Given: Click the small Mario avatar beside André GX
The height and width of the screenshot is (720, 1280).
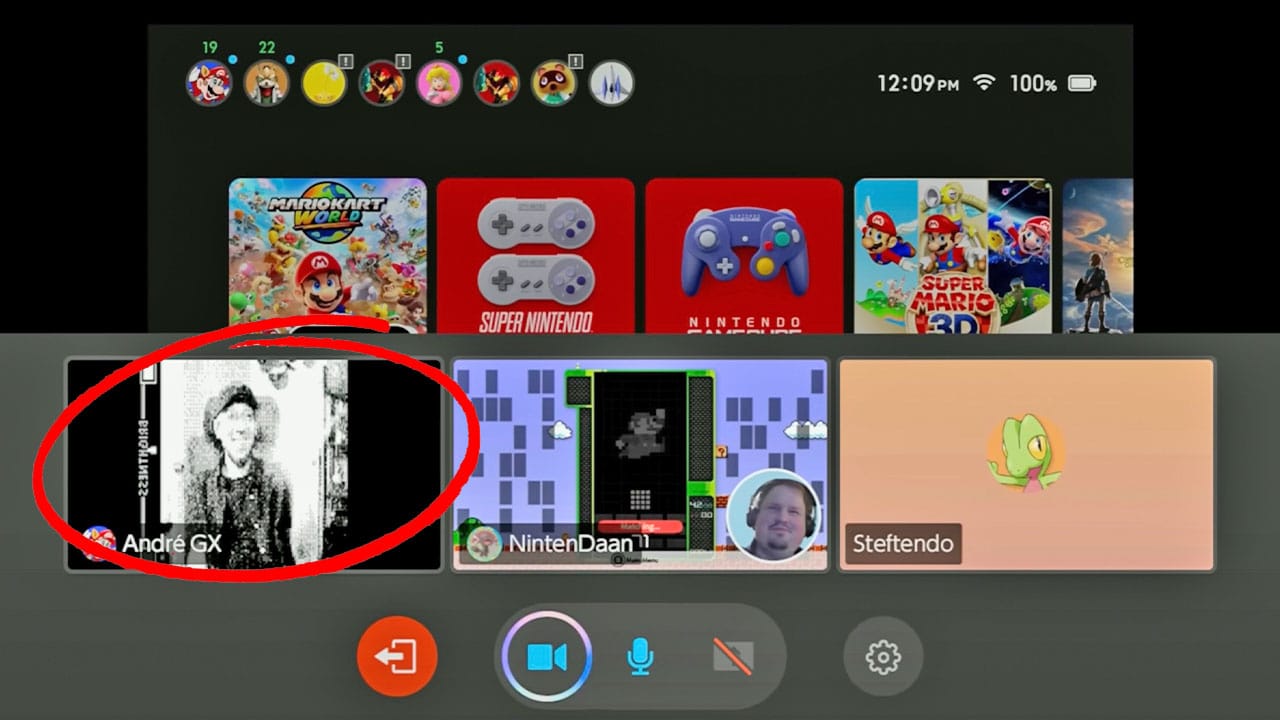Looking at the screenshot, I should point(100,544).
